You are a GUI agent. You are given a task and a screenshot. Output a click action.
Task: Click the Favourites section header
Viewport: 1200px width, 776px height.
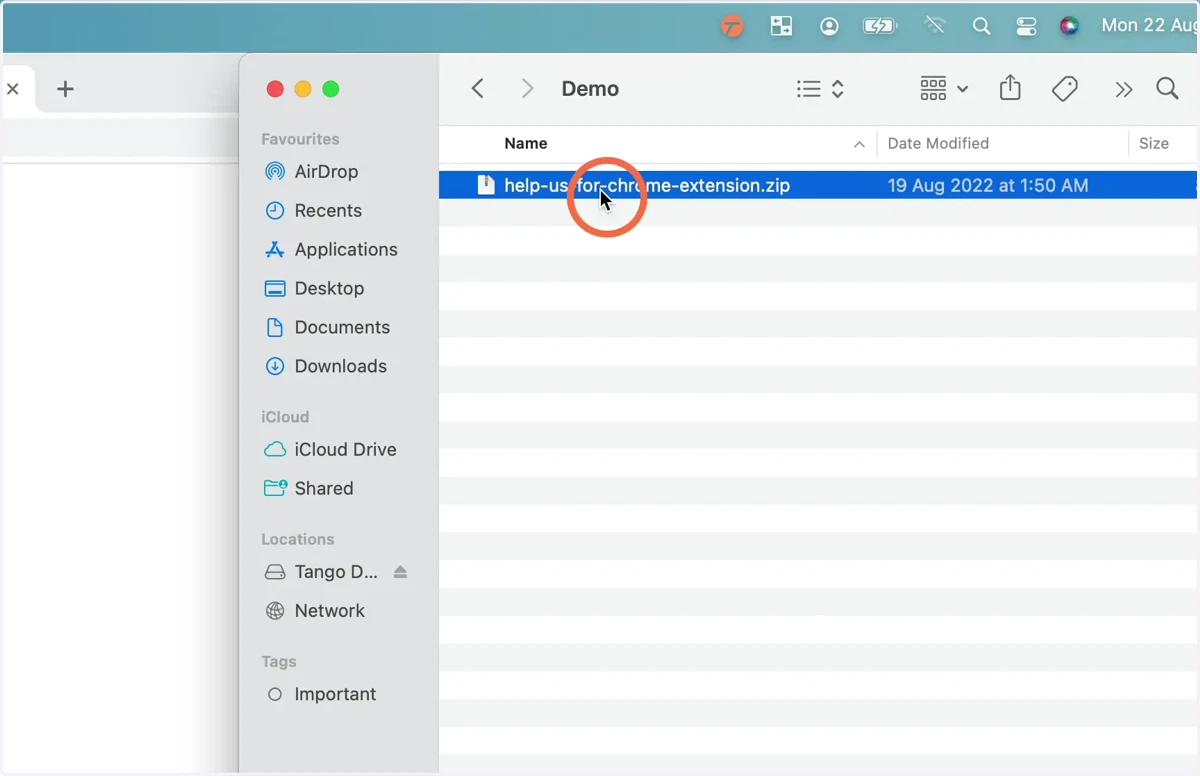(300, 139)
